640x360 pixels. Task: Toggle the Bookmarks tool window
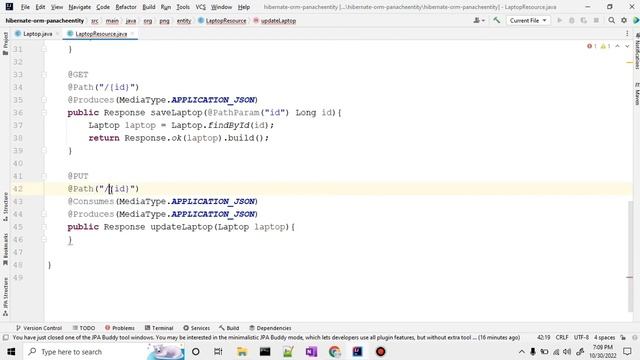(x=5, y=249)
